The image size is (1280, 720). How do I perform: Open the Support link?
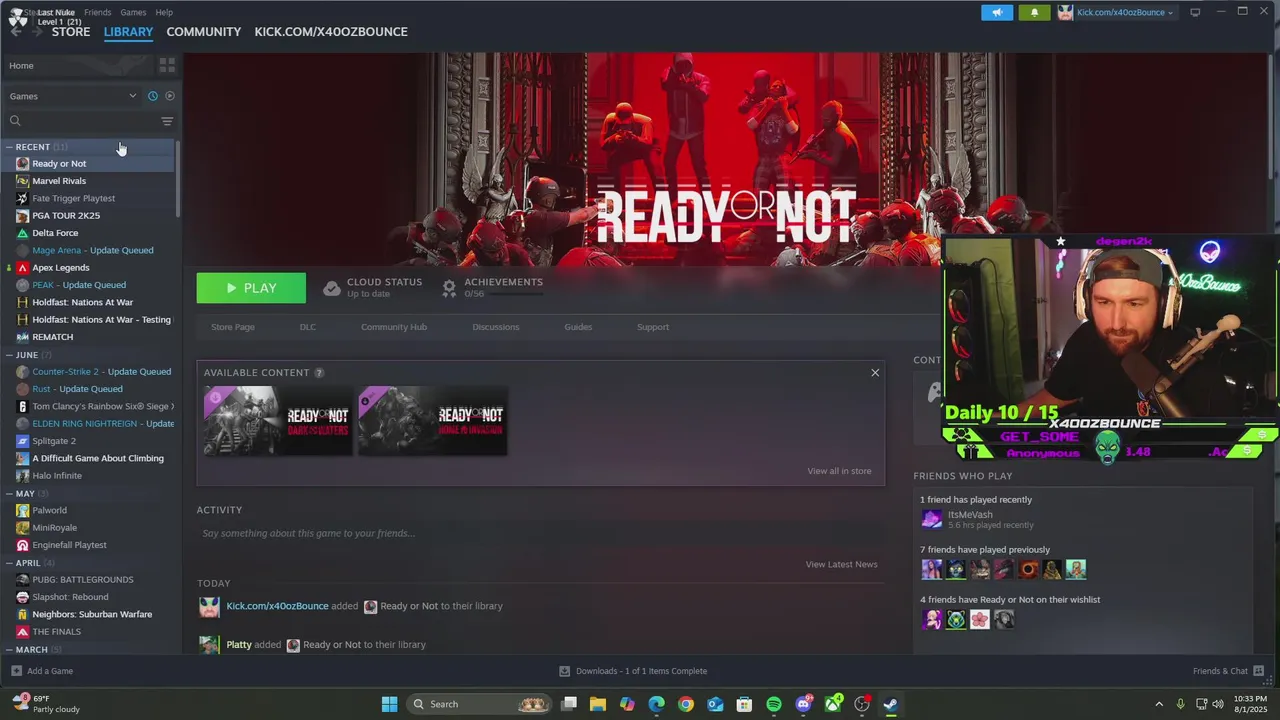[x=653, y=327]
